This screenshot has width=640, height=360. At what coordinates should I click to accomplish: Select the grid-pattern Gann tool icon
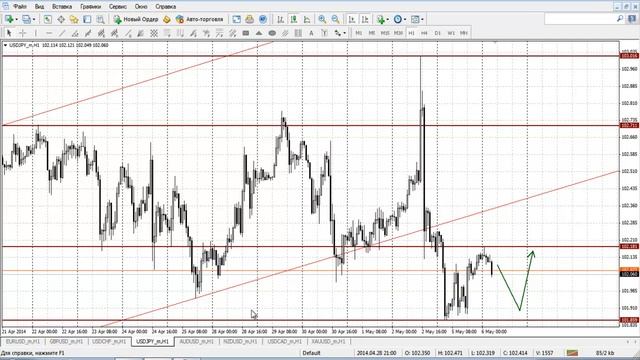click(x=154, y=33)
